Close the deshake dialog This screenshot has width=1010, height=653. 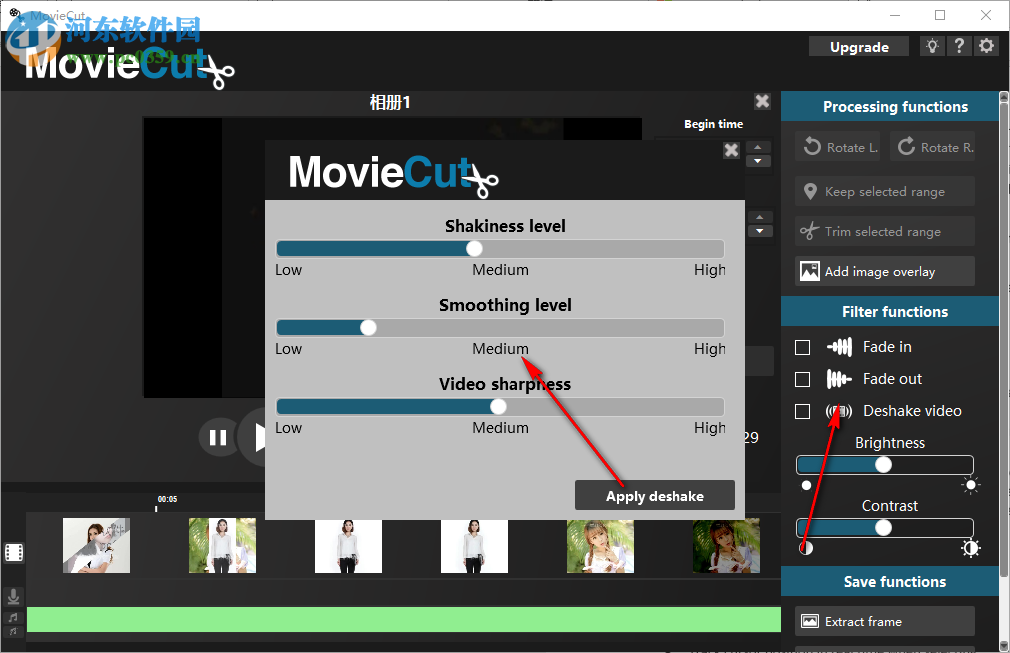point(731,150)
